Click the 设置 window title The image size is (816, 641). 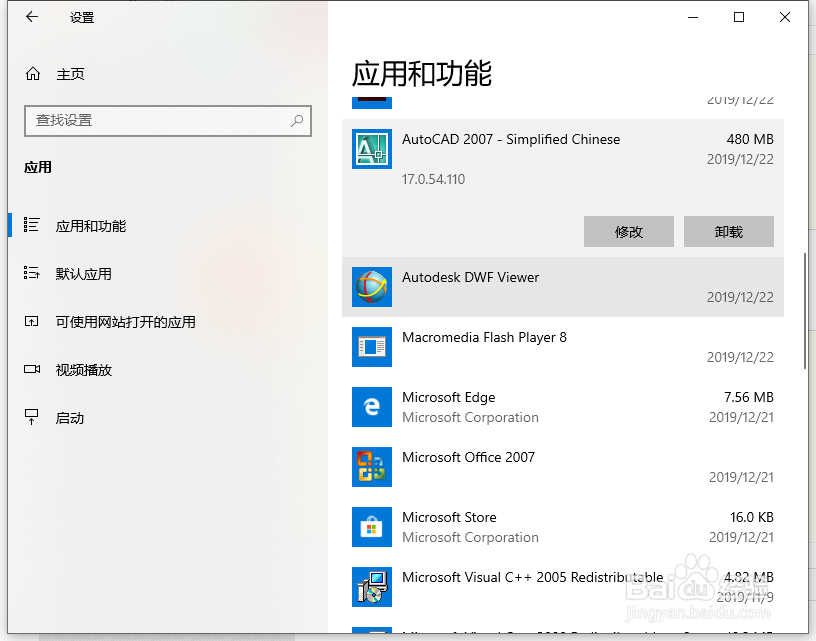(x=82, y=18)
